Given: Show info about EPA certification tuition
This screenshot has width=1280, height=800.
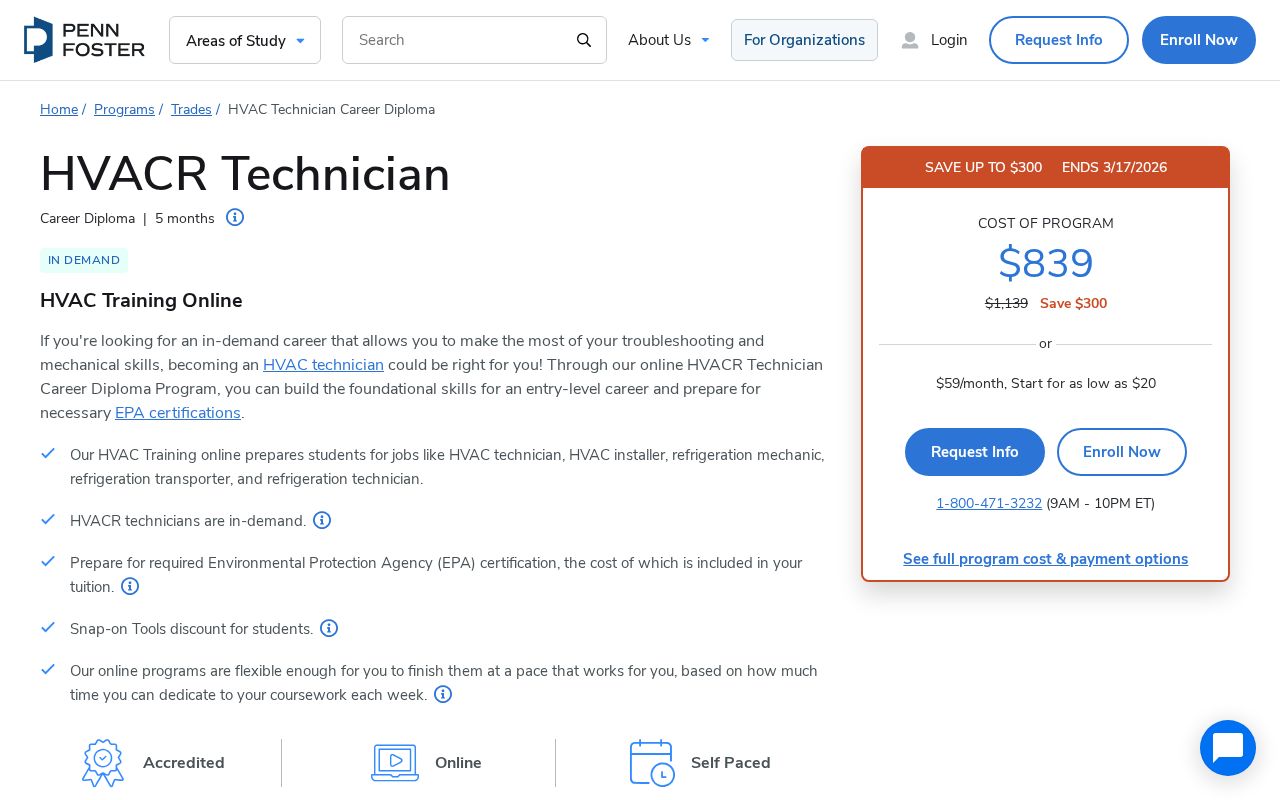Looking at the screenshot, I should click(130, 586).
